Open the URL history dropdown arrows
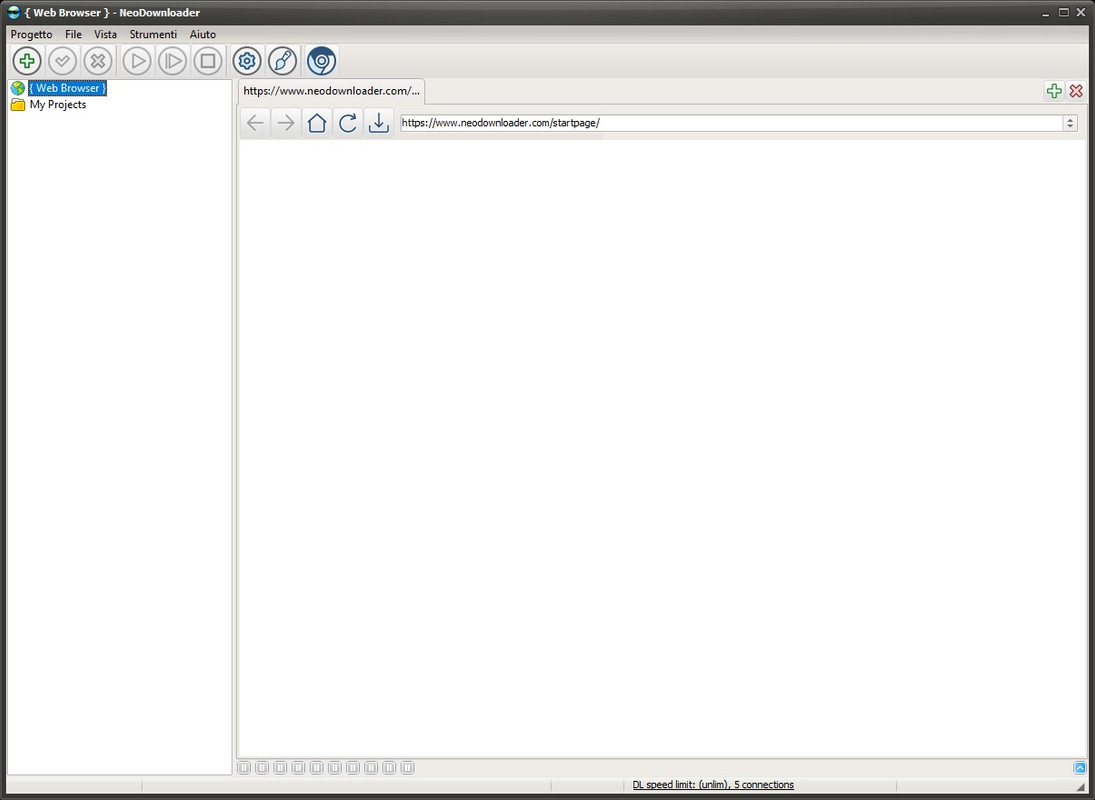1095x800 pixels. coord(1070,123)
